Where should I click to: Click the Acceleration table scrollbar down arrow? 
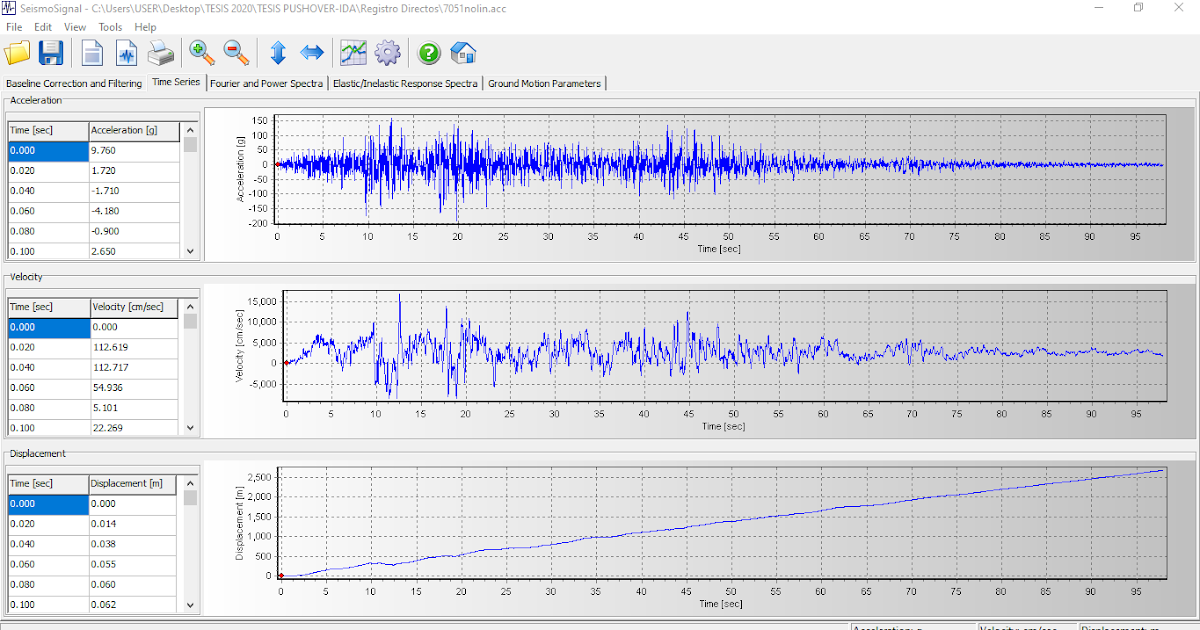pyautogui.click(x=189, y=252)
